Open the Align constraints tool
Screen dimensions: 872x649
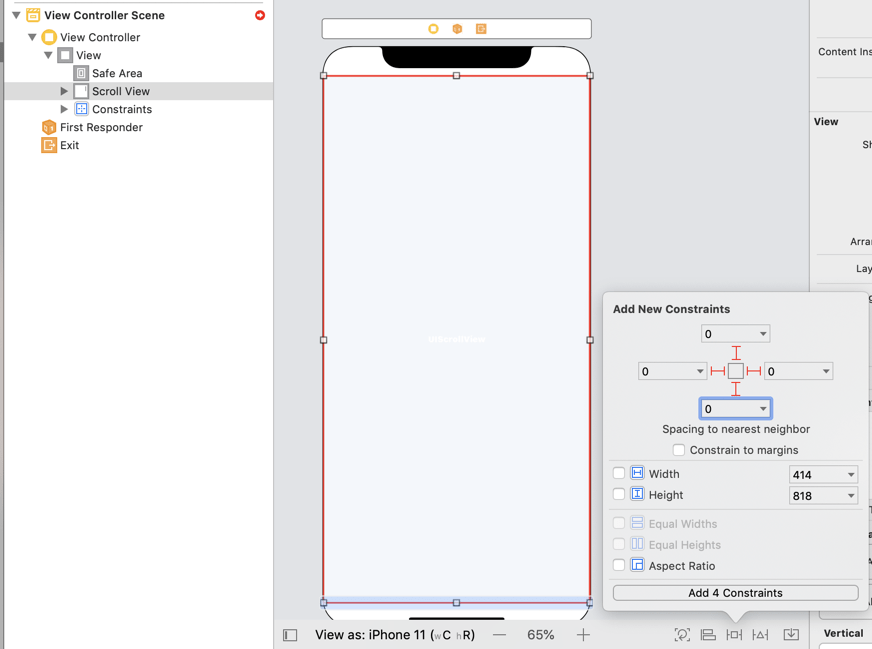pos(708,634)
